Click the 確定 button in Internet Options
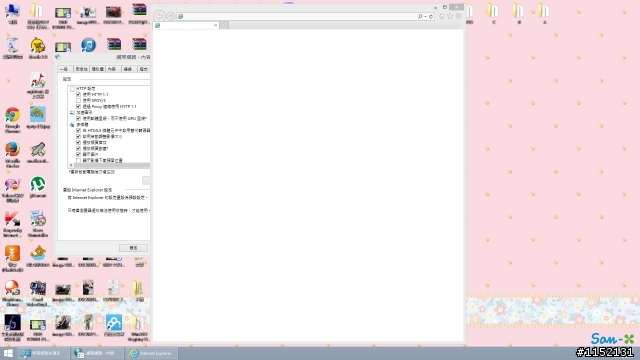The width and height of the screenshot is (640, 360). pos(133,248)
